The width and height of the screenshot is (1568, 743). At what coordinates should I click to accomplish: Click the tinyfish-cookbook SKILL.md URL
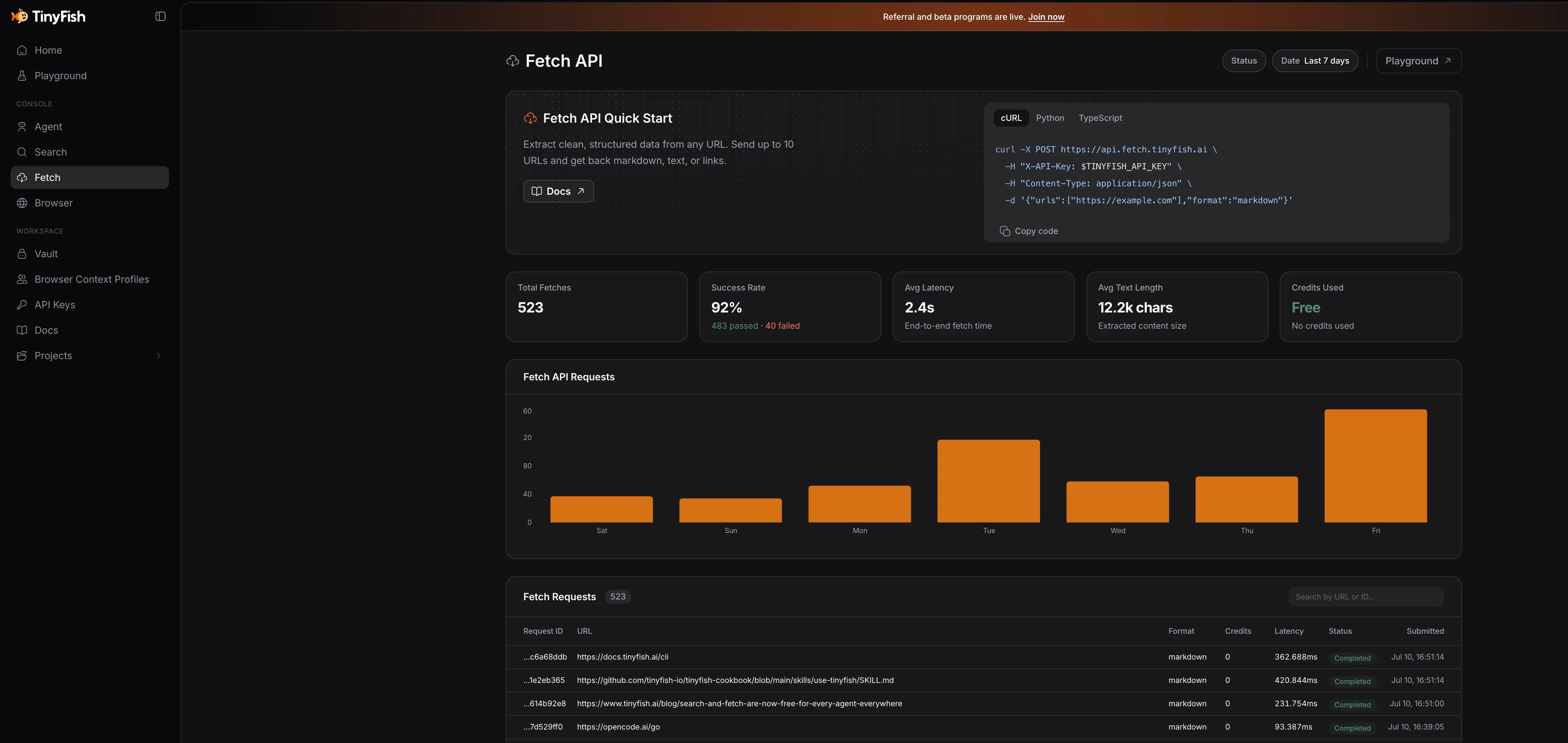[735, 680]
